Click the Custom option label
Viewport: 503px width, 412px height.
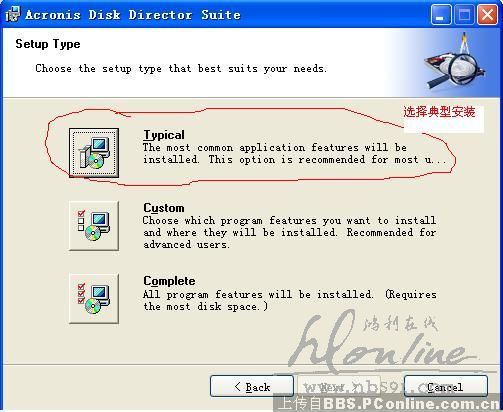[164, 208]
